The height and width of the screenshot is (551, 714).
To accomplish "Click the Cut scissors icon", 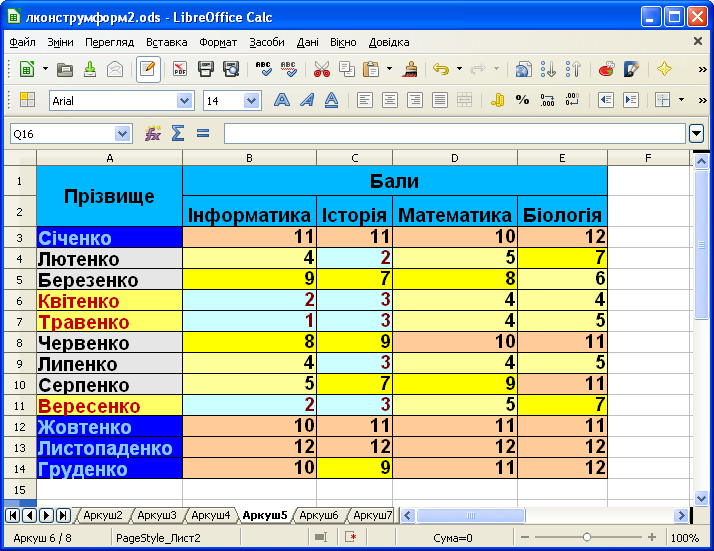I will coord(321,69).
